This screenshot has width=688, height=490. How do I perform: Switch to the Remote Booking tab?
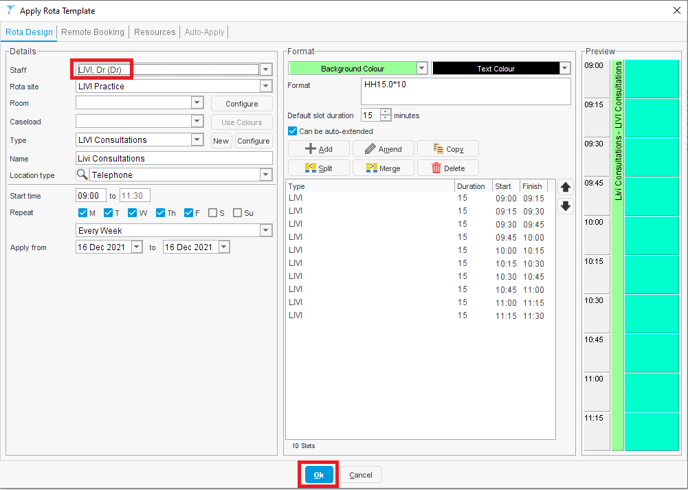pyautogui.click(x=93, y=32)
